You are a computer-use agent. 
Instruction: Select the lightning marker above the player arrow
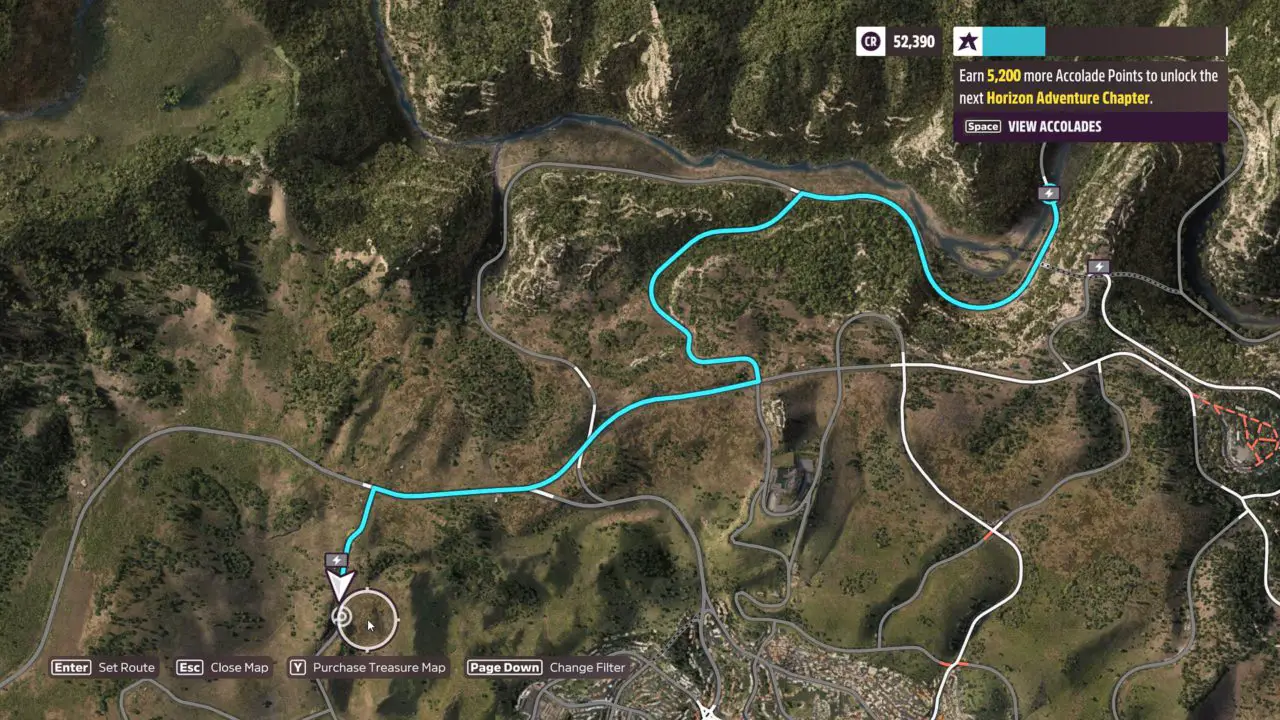tap(336, 561)
